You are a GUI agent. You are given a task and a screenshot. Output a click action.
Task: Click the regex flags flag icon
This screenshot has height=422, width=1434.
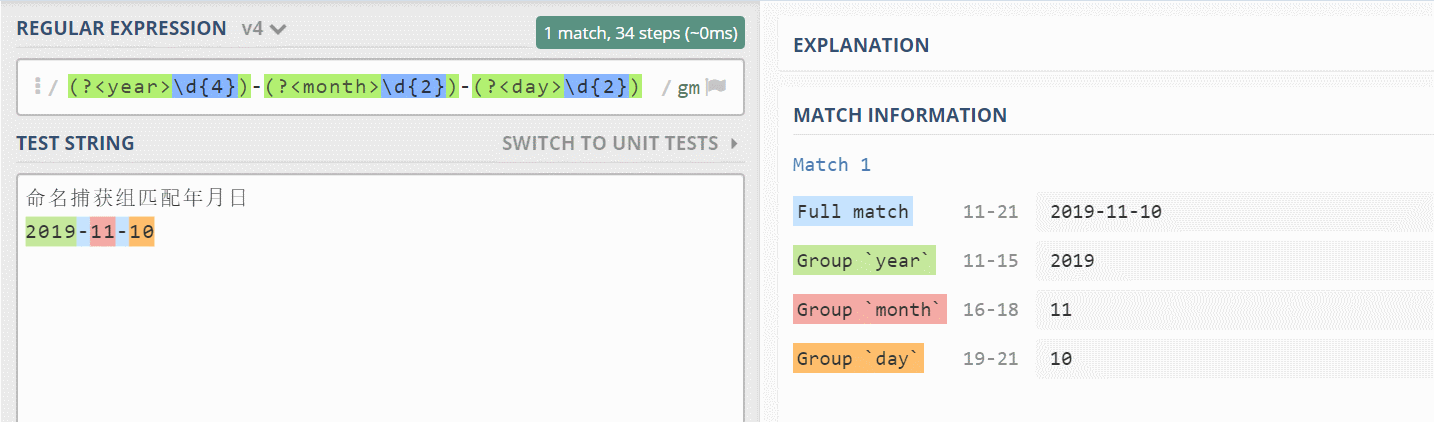pos(714,87)
